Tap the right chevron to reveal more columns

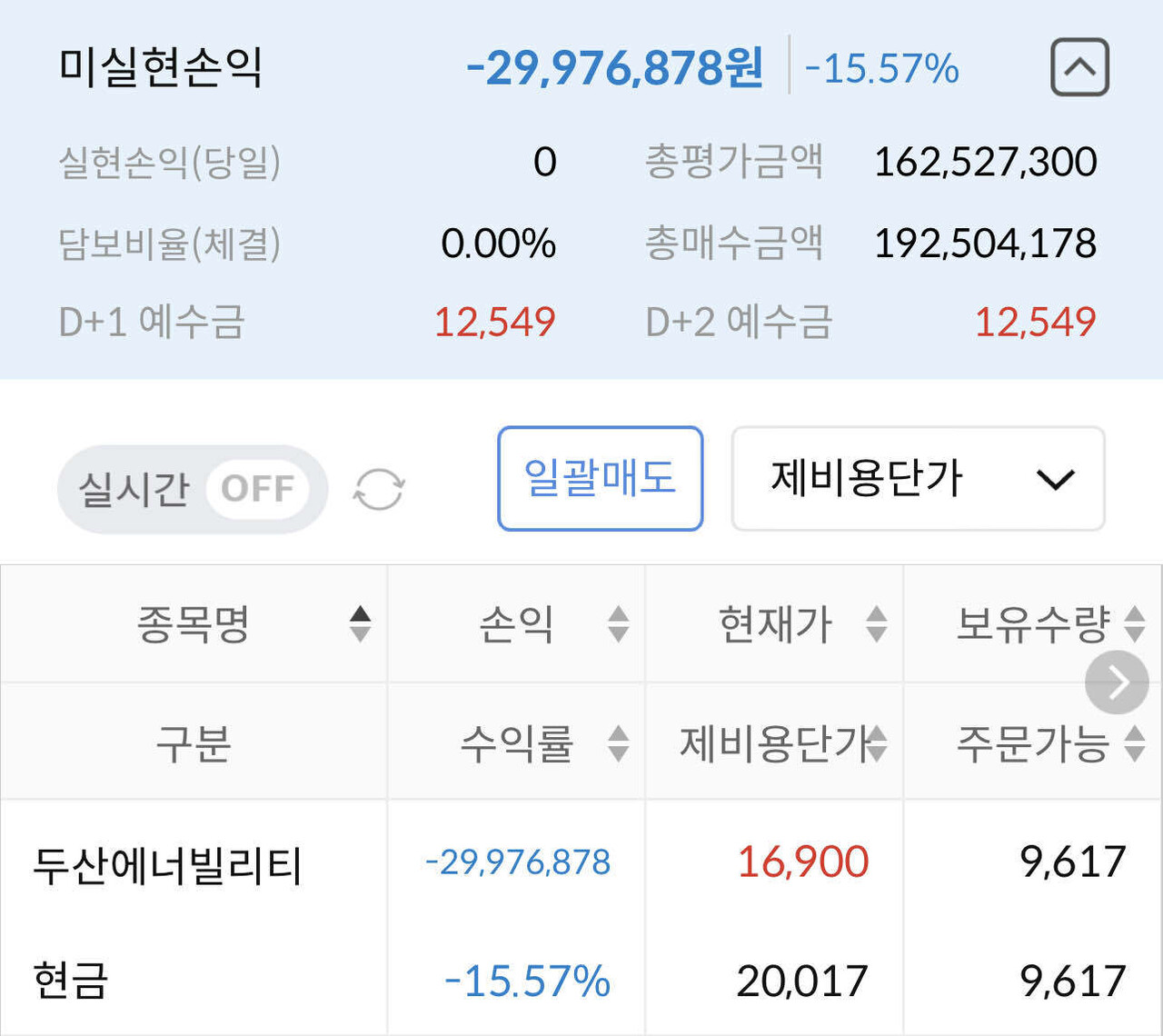point(1118,682)
